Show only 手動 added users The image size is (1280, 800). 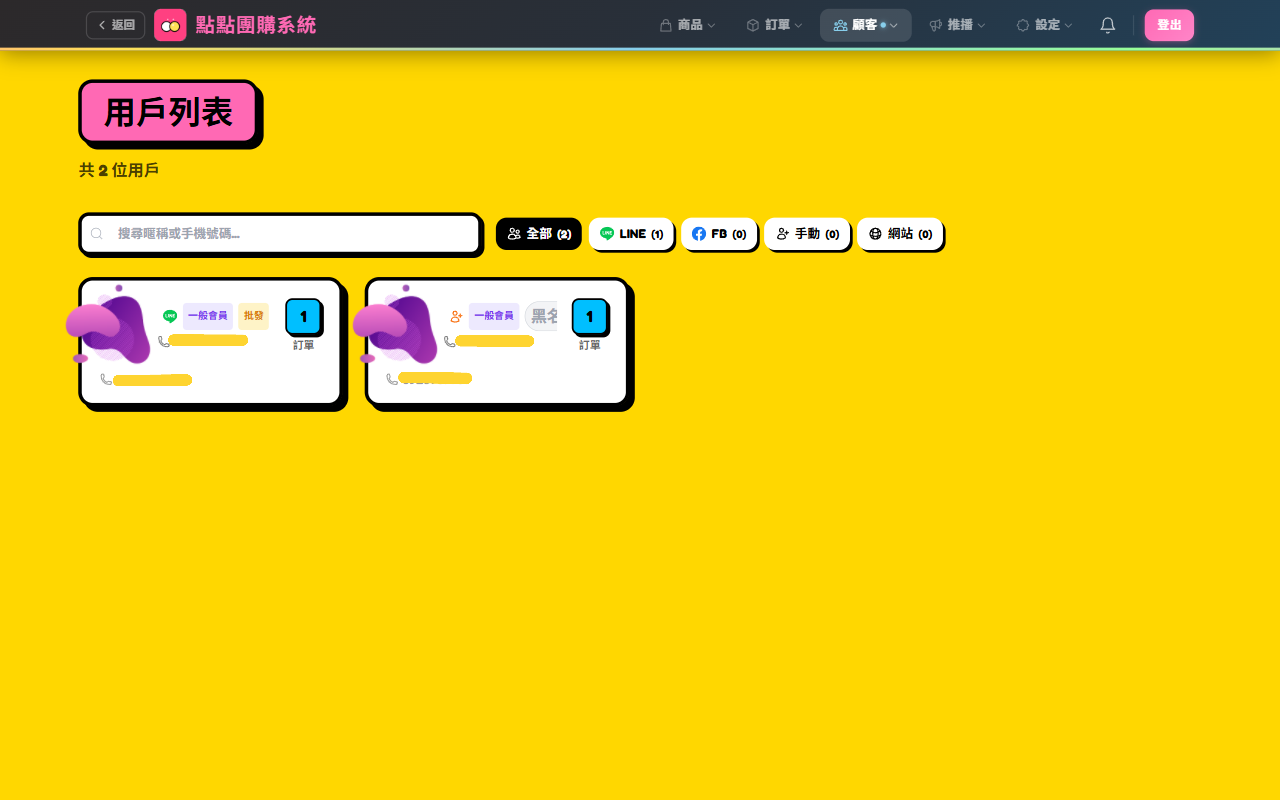click(x=807, y=234)
